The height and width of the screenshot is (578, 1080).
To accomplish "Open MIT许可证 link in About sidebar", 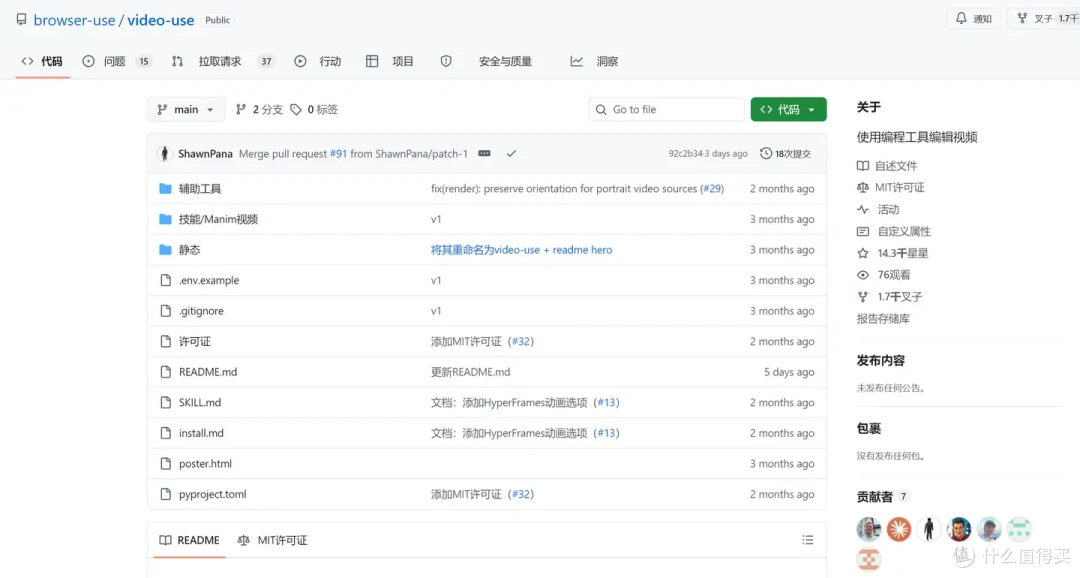I will pos(891,187).
